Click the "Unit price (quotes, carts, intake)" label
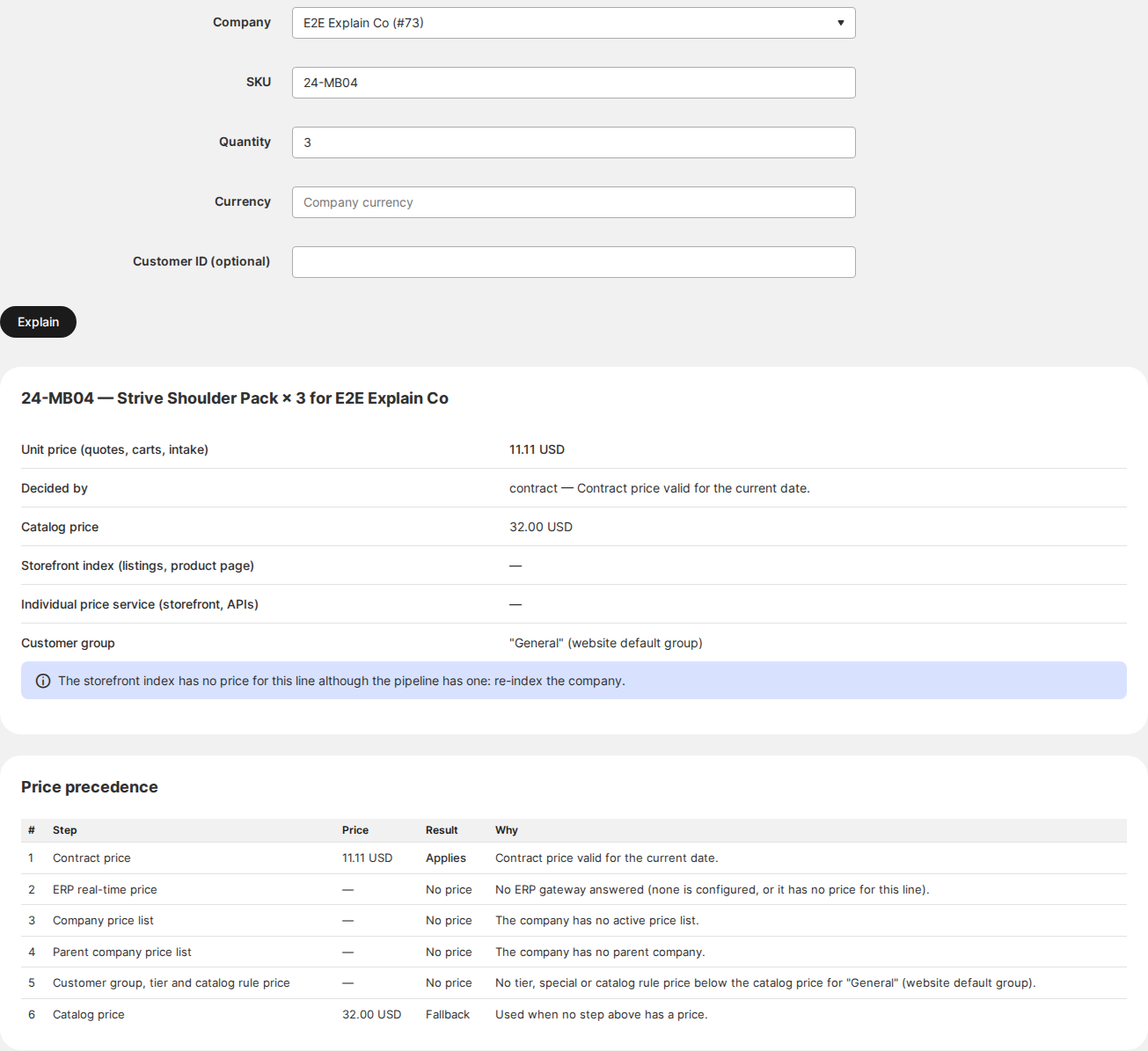 114,449
